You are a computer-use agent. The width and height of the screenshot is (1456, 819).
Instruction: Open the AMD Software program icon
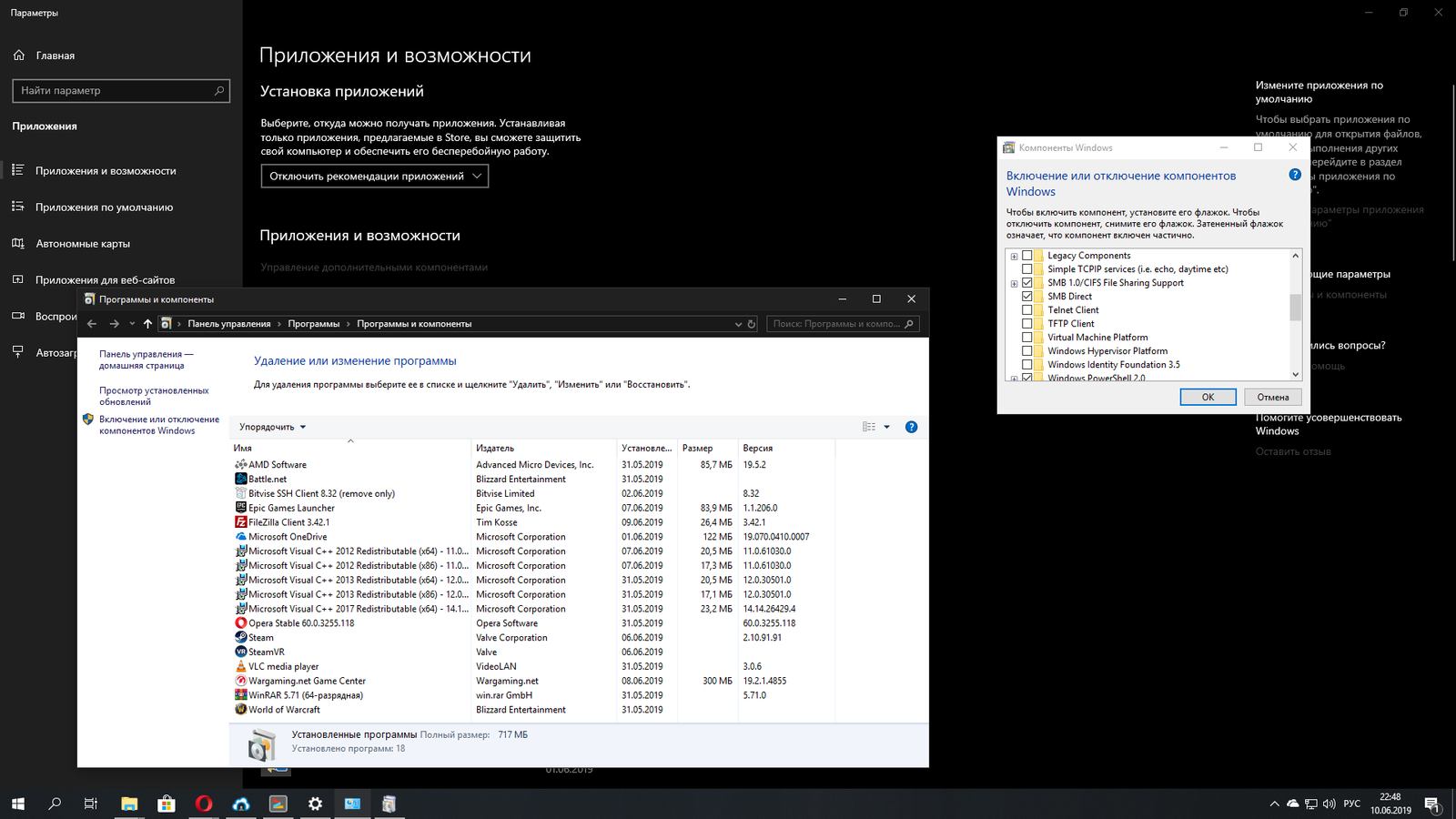coord(240,464)
